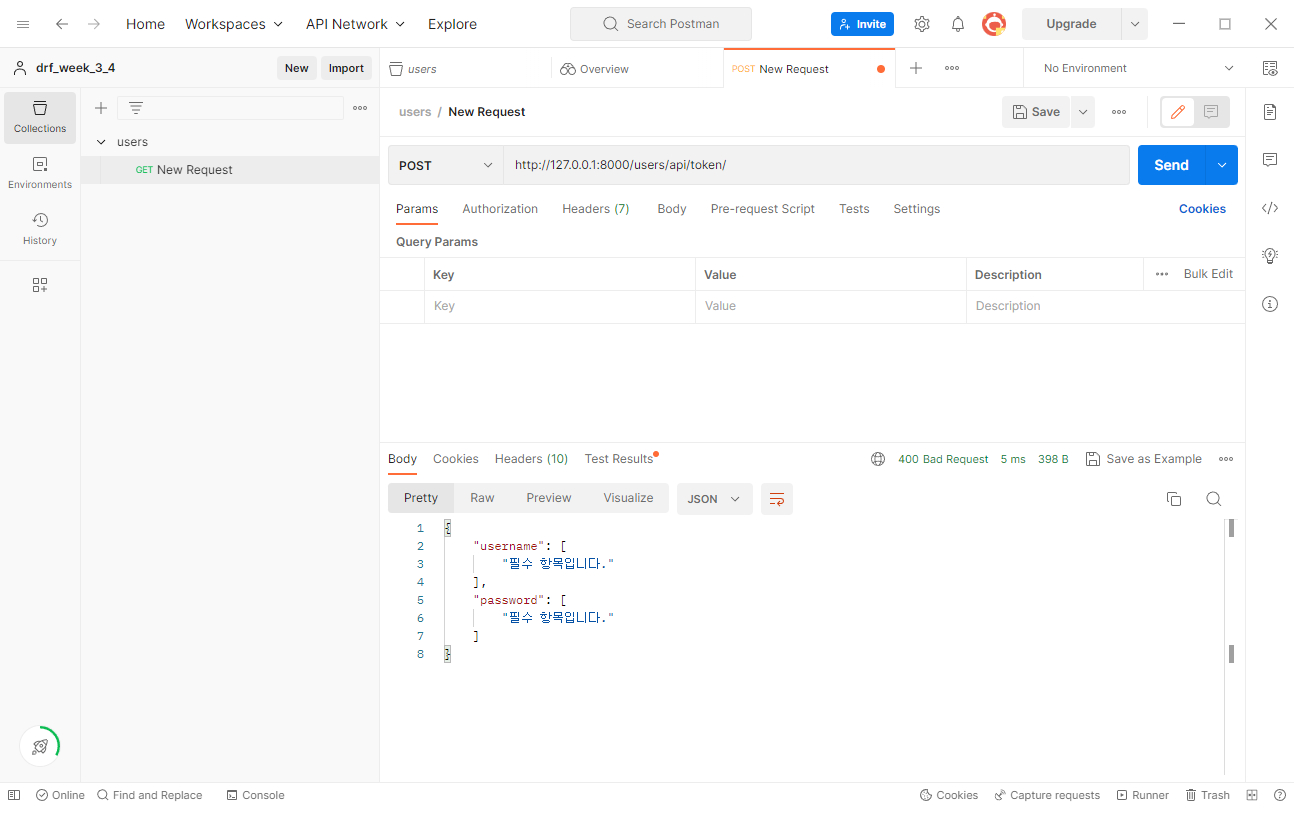Create new collection with plus icon

click(x=101, y=108)
